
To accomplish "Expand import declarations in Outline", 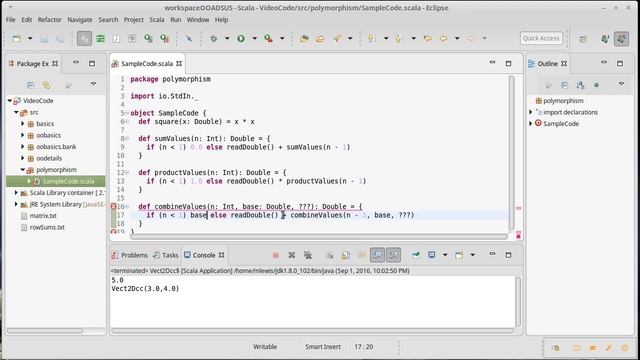I will pyautogui.click(x=531, y=112).
